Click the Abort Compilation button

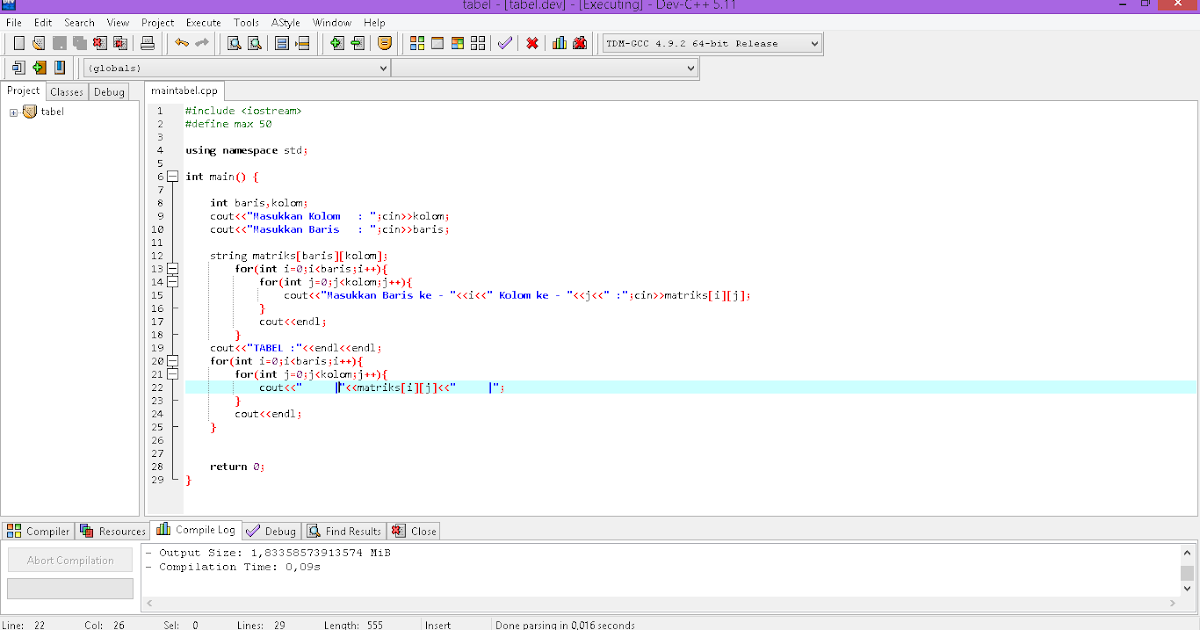(x=70, y=559)
